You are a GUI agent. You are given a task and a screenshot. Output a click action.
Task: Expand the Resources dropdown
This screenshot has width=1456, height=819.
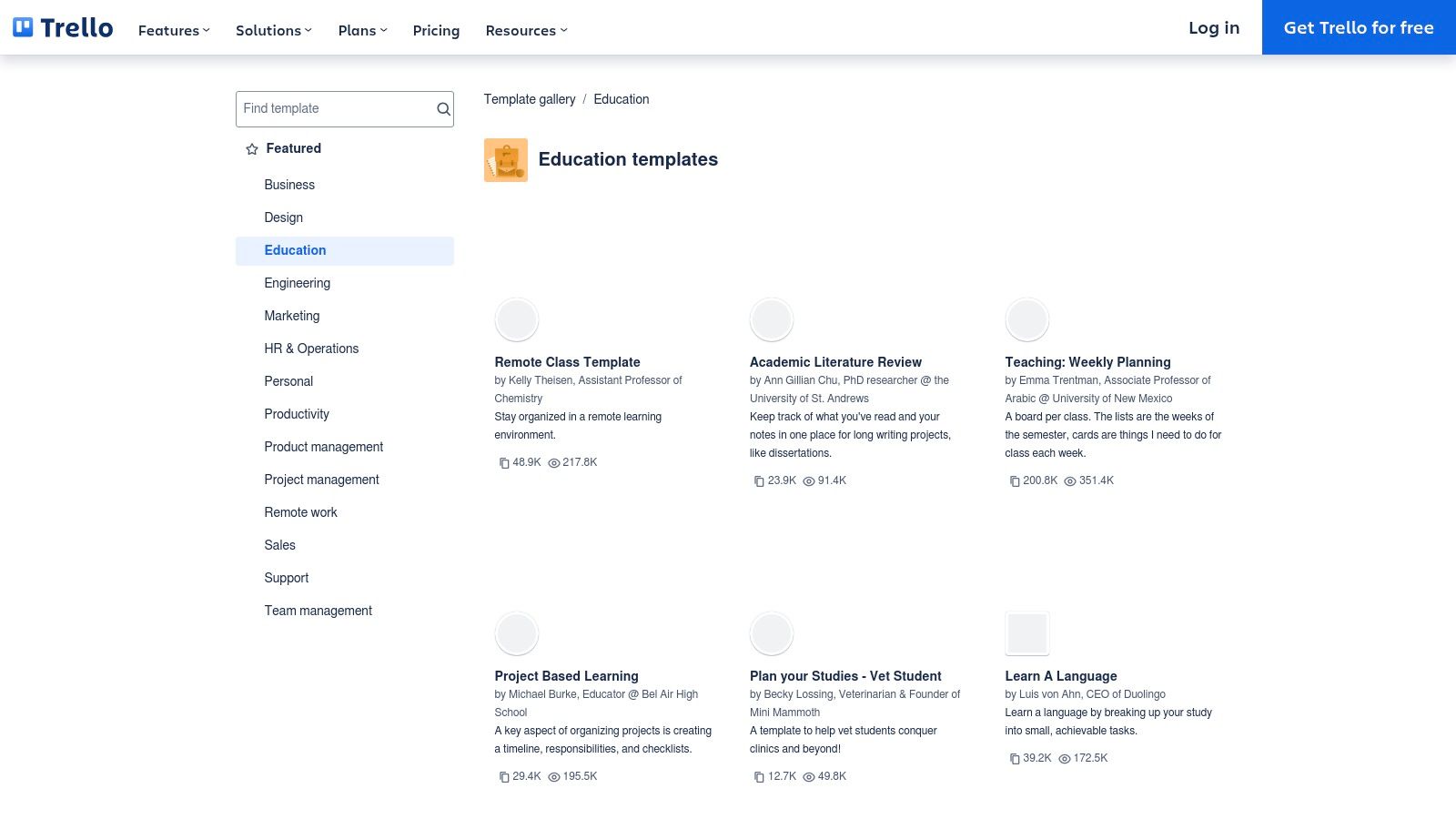[524, 30]
